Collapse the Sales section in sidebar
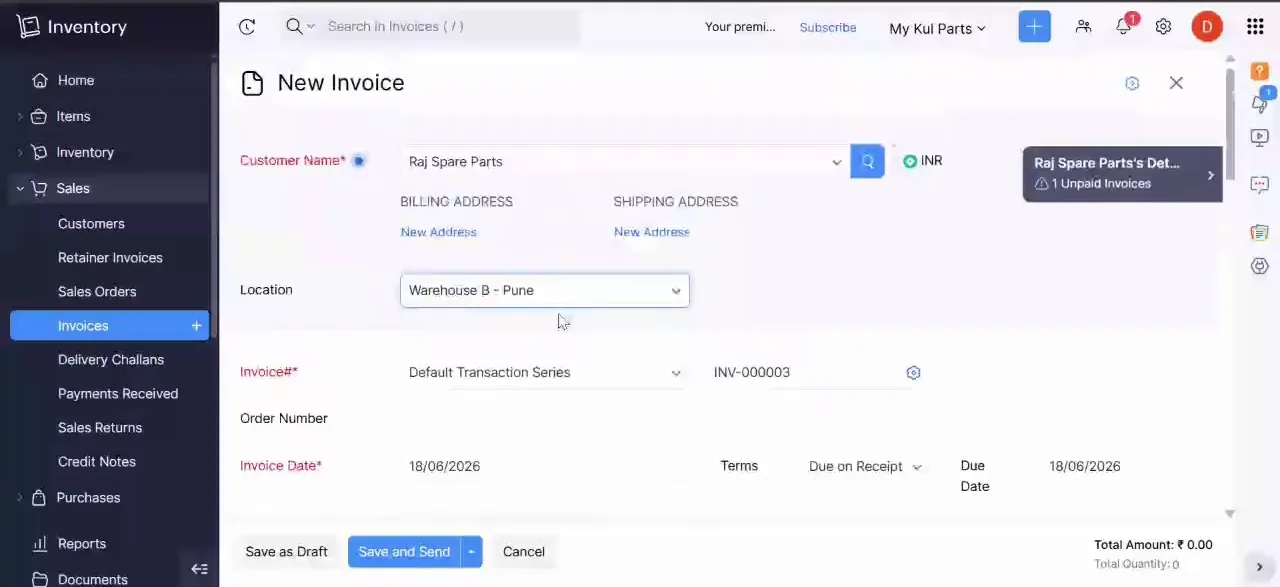 pyautogui.click(x=20, y=188)
